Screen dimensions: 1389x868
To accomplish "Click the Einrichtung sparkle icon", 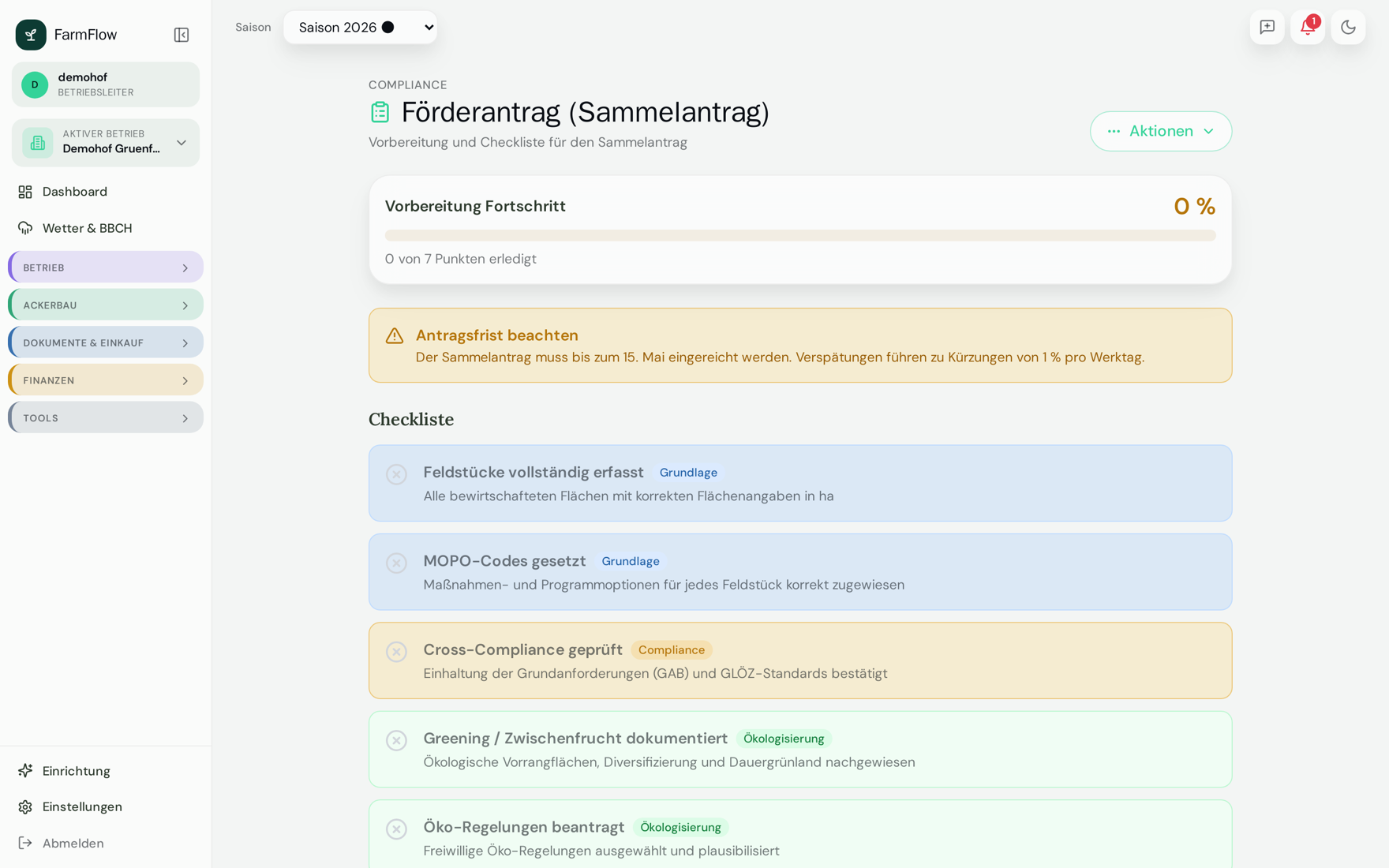I will (25, 771).
